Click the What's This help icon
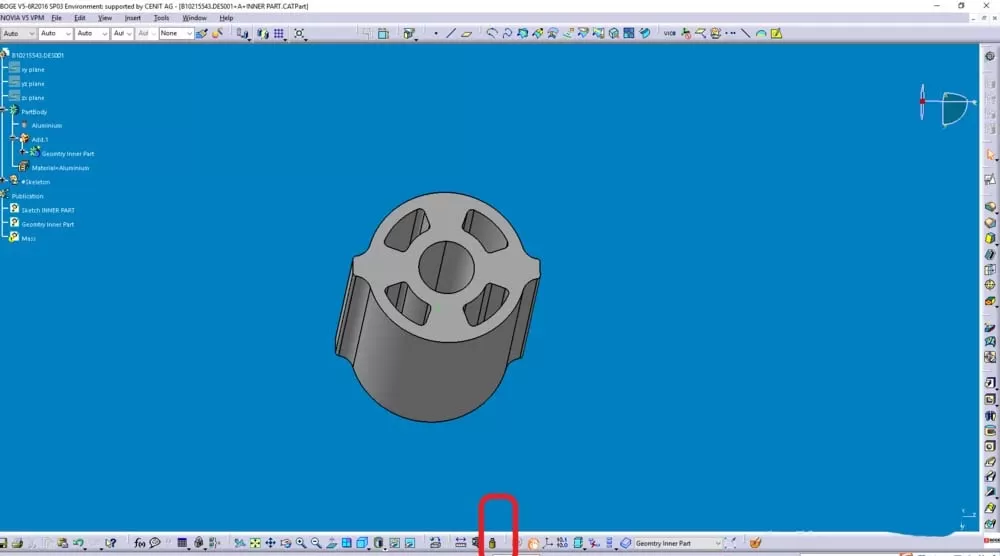 pyautogui.click(x=110, y=543)
